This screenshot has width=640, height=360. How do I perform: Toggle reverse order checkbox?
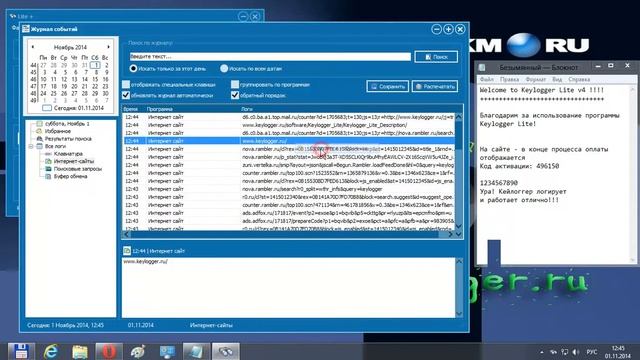pos(235,95)
